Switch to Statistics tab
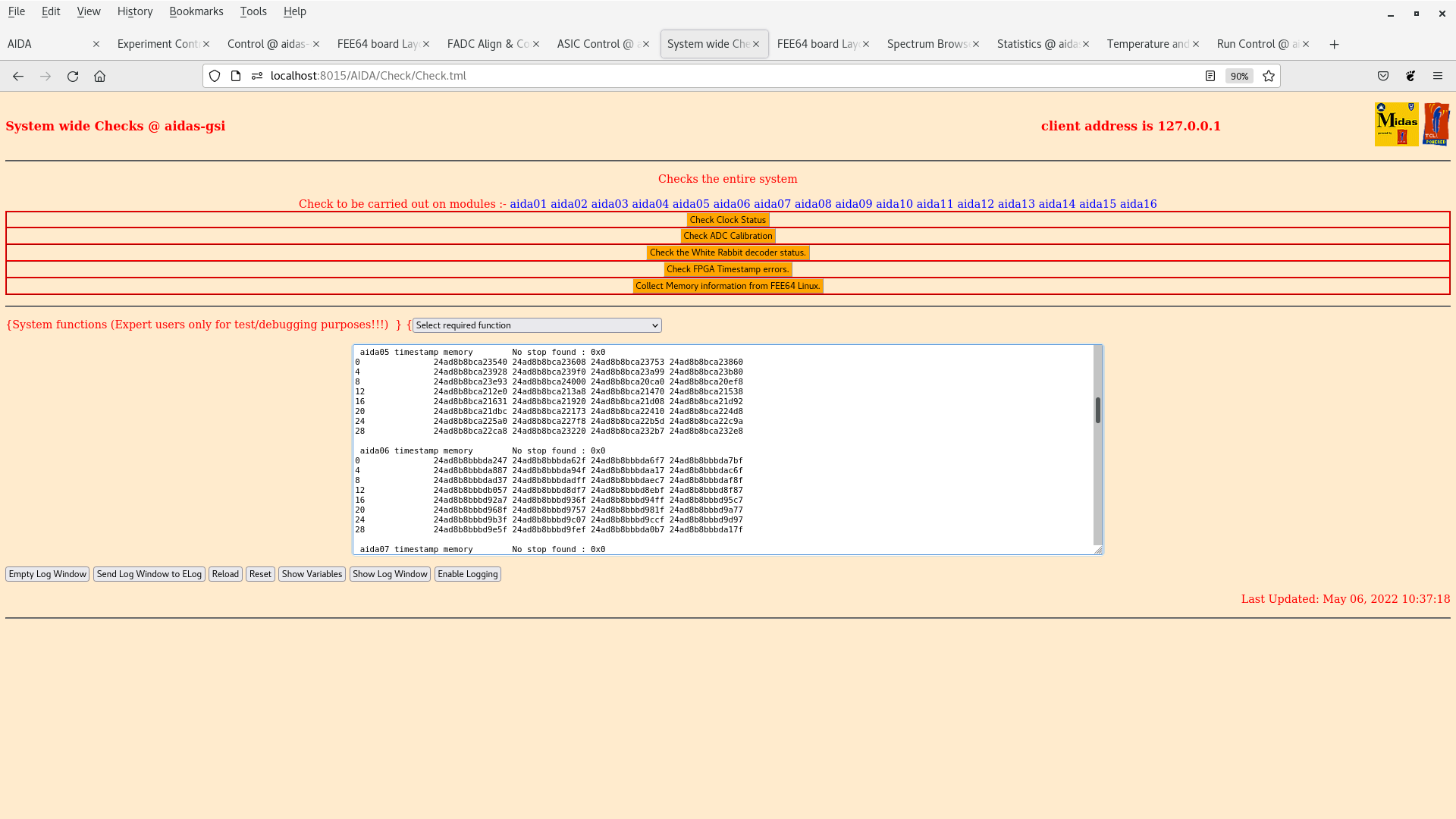Image resolution: width=1456 pixels, height=819 pixels. tap(1037, 44)
